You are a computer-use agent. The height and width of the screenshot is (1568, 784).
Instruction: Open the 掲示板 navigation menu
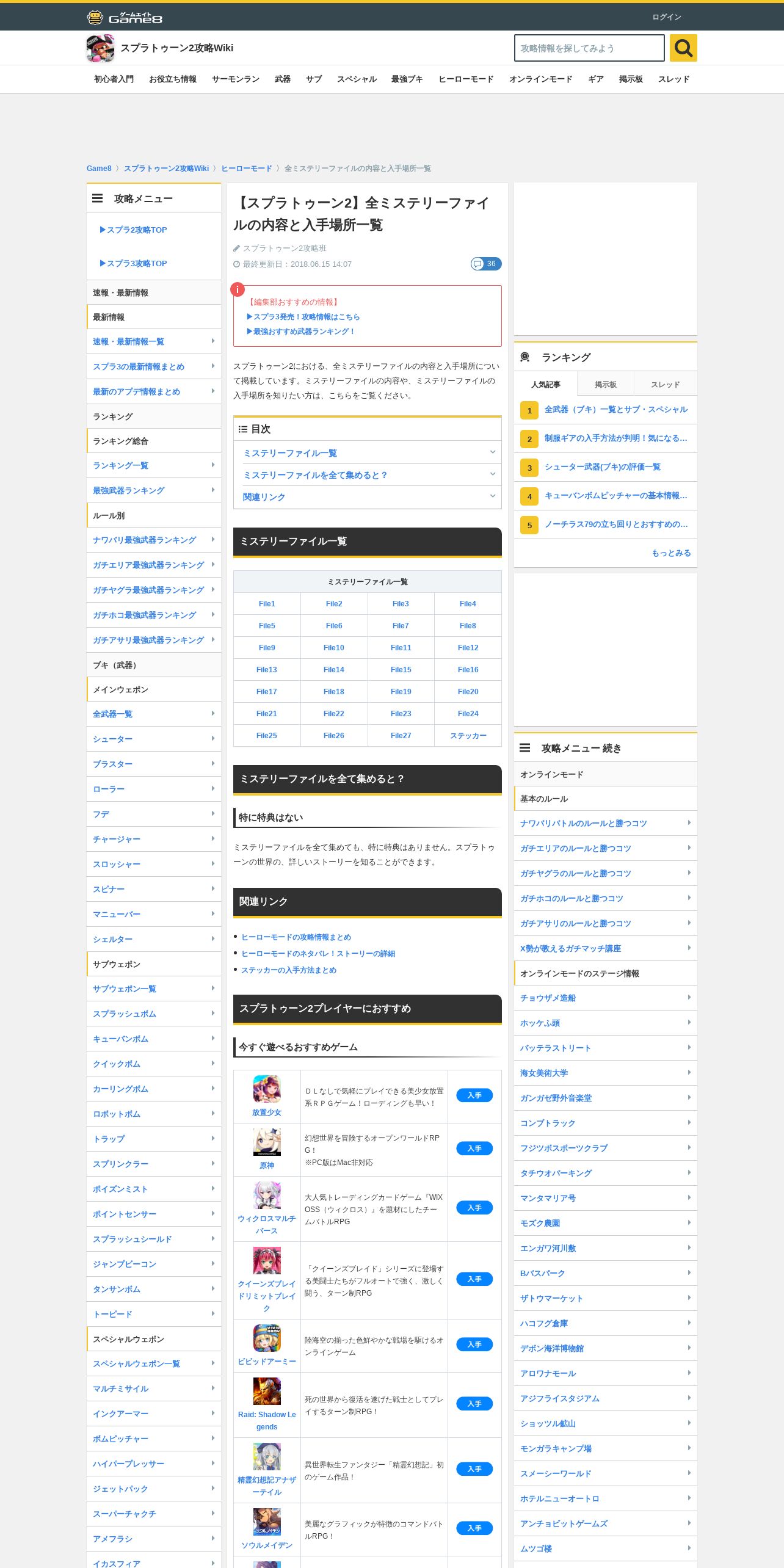coord(631,79)
